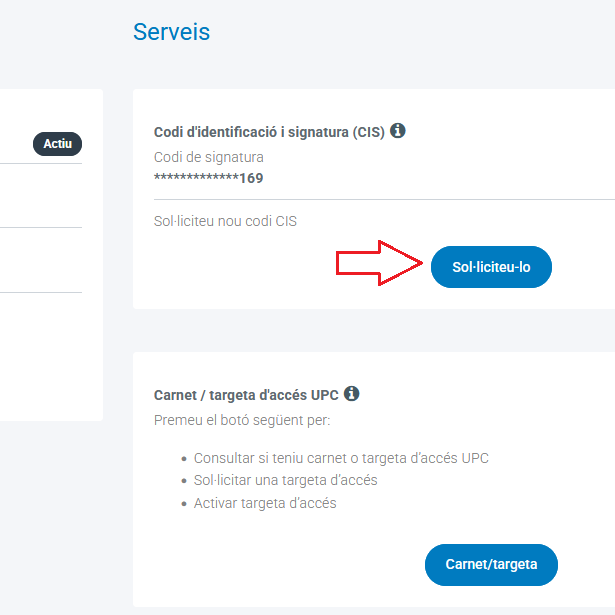Screen dimensions: 615x615
Task: Click the bullet dot before 'Sol·licitar una targeta'
Action: (184, 481)
